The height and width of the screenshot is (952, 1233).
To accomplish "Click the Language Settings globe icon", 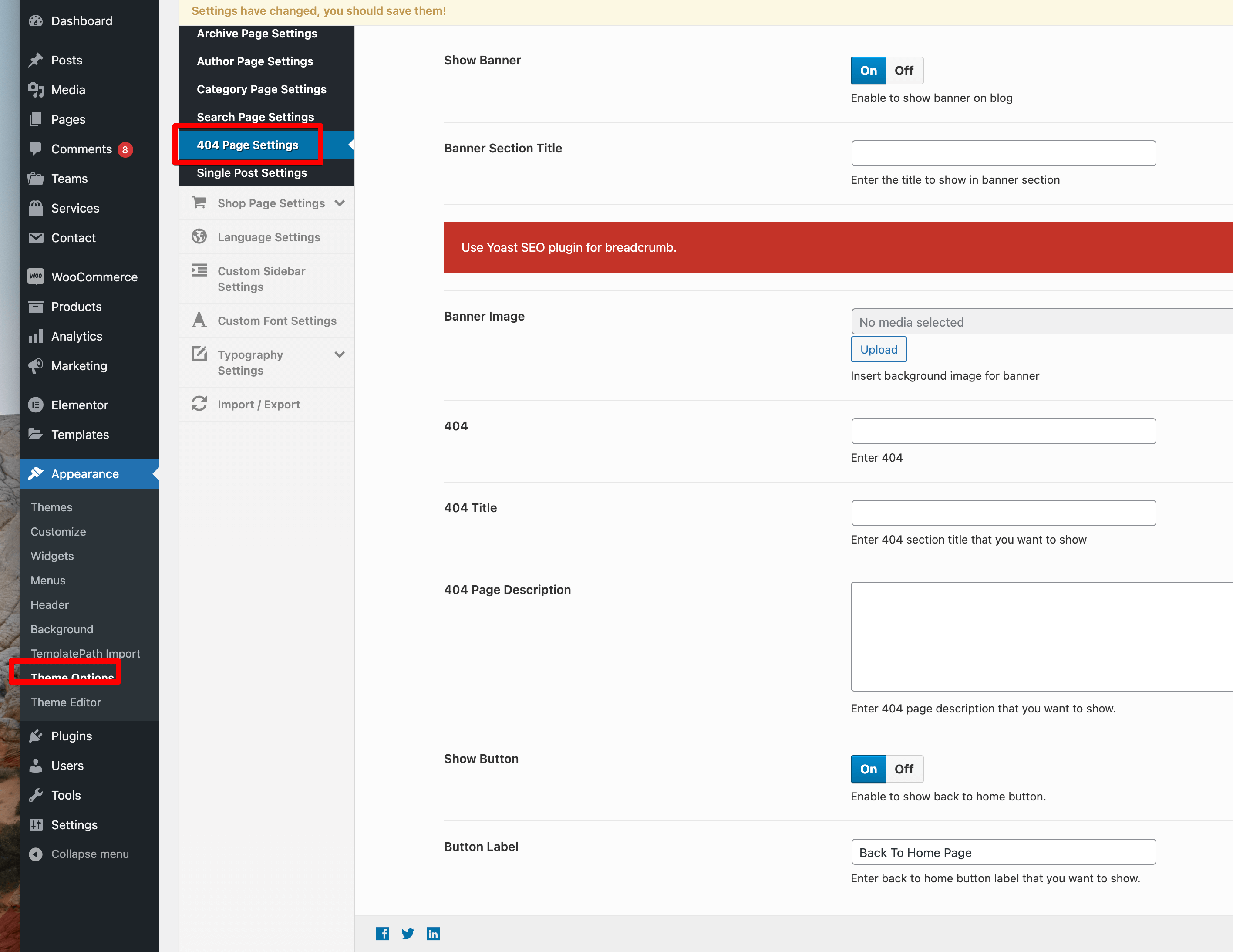I will click(x=199, y=236).
